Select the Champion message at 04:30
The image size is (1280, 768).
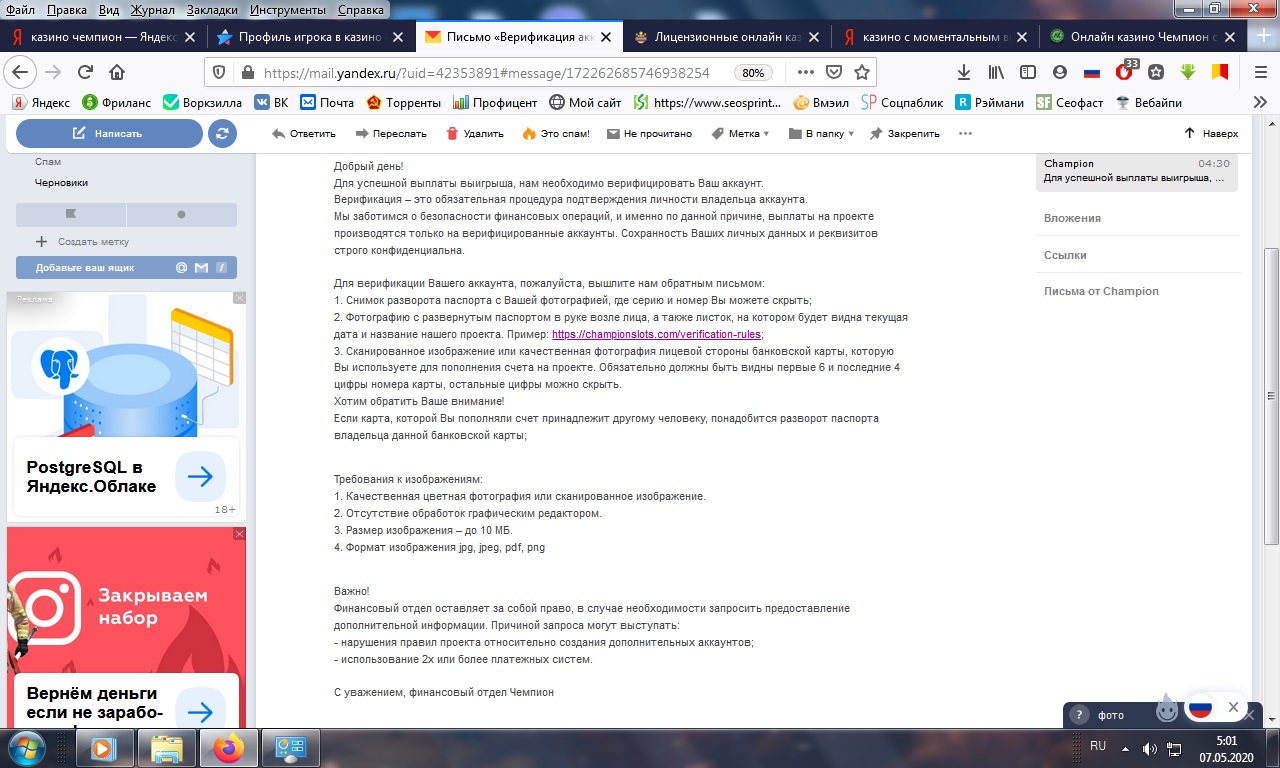(x=1137, y=171)
